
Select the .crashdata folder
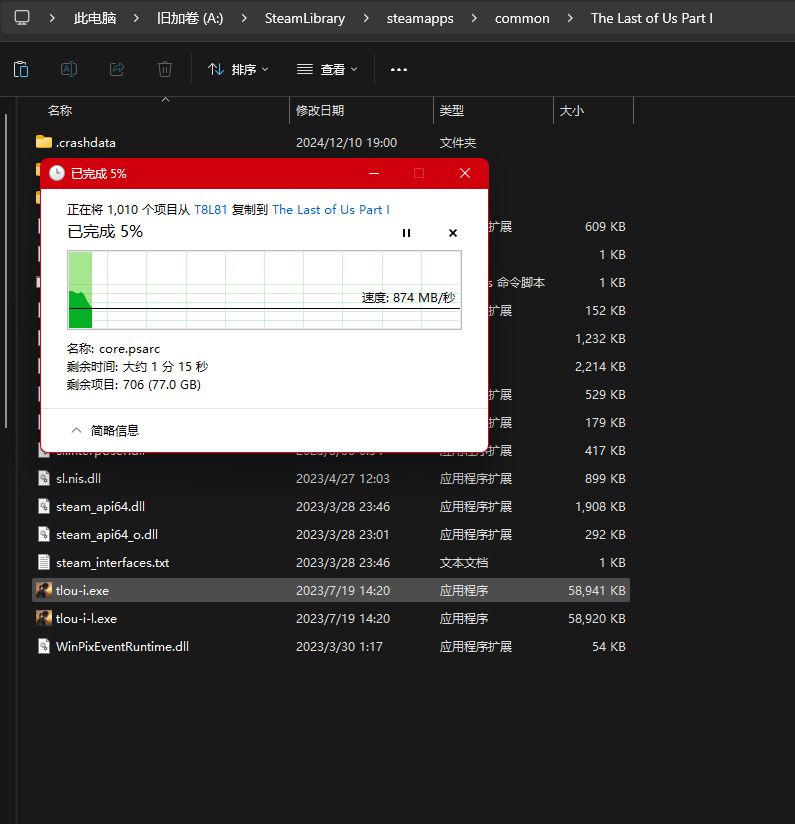click(x=86, y=143)
